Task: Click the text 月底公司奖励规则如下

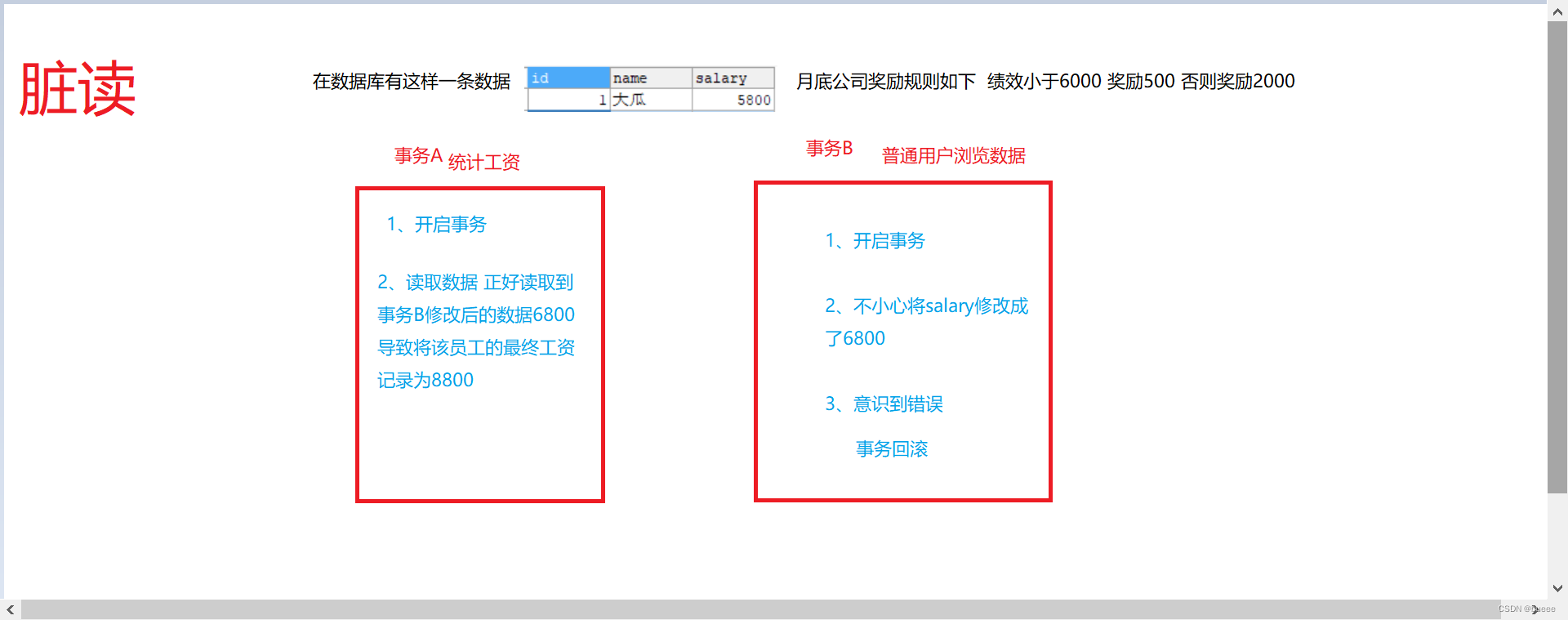Action: point(886,82)
